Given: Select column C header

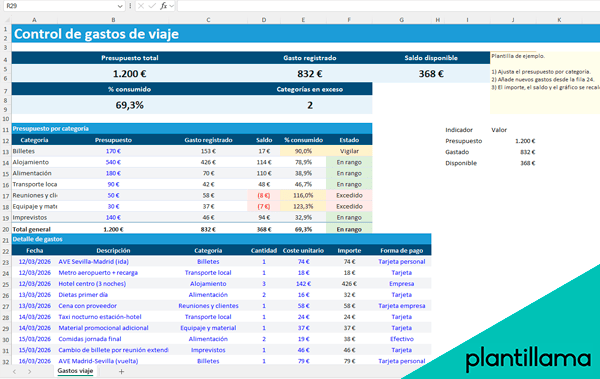Looking at the screenshot, I should [208, 20].
